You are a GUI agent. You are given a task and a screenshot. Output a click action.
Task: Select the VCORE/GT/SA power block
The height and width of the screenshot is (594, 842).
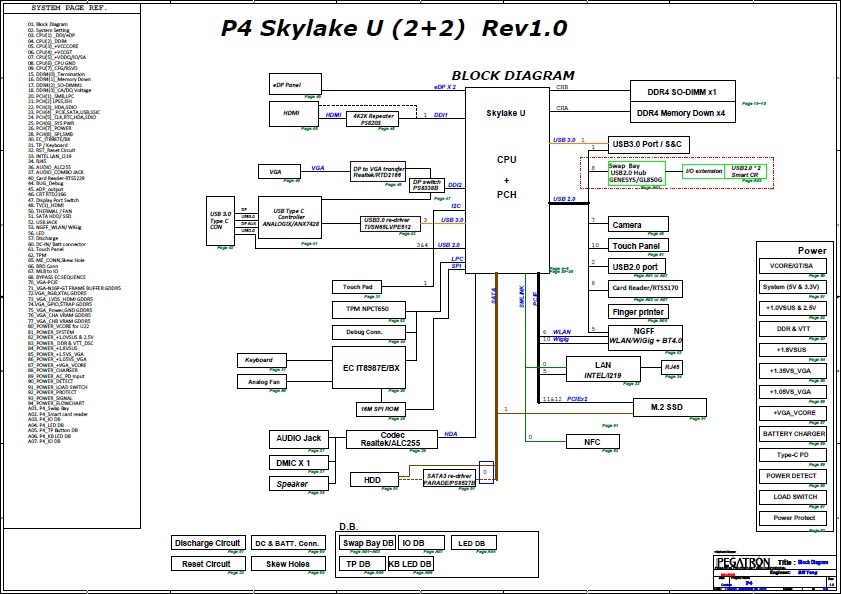coord(793,266)
